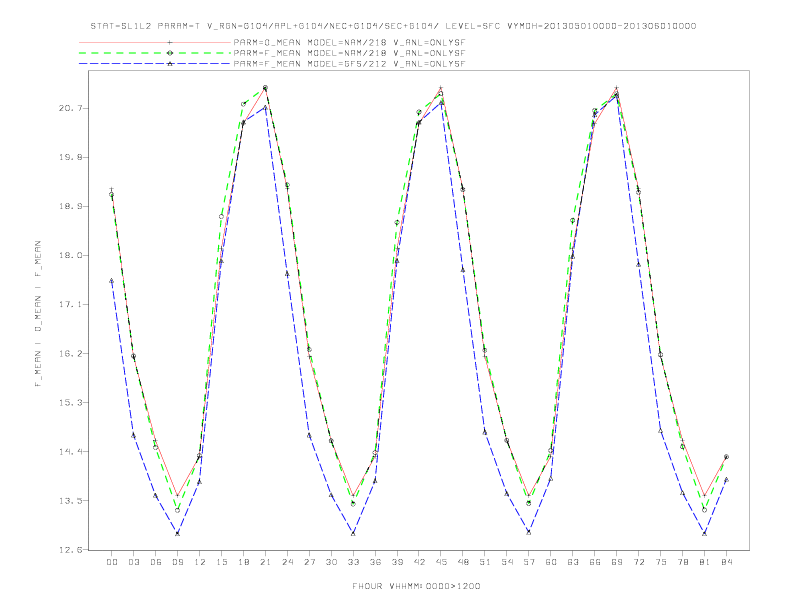Click x-axis tick label 15
The width and height of the screenshot is (792, 612).
pos(221,562)
